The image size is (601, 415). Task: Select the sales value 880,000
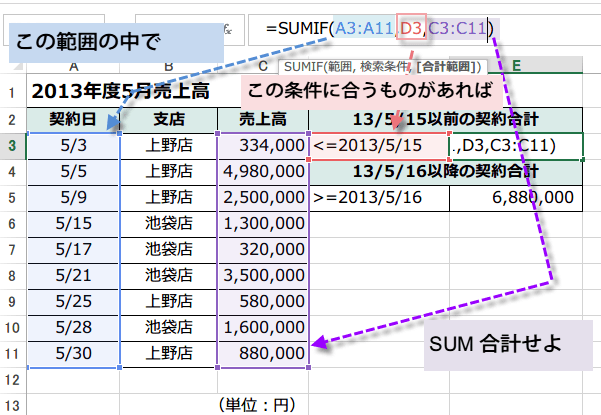[263, 354]
